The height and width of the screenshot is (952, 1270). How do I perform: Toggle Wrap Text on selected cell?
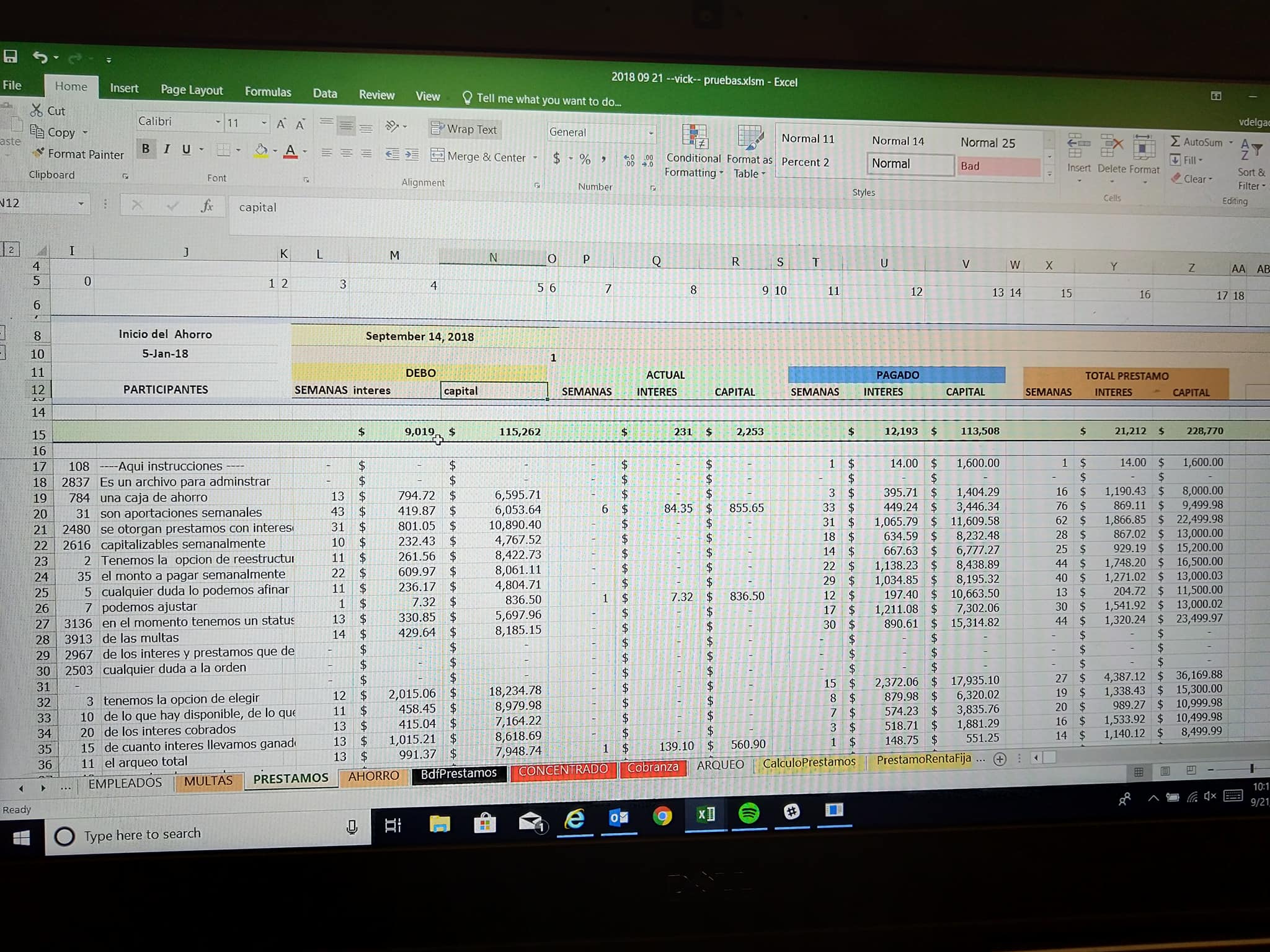(465, 129)
